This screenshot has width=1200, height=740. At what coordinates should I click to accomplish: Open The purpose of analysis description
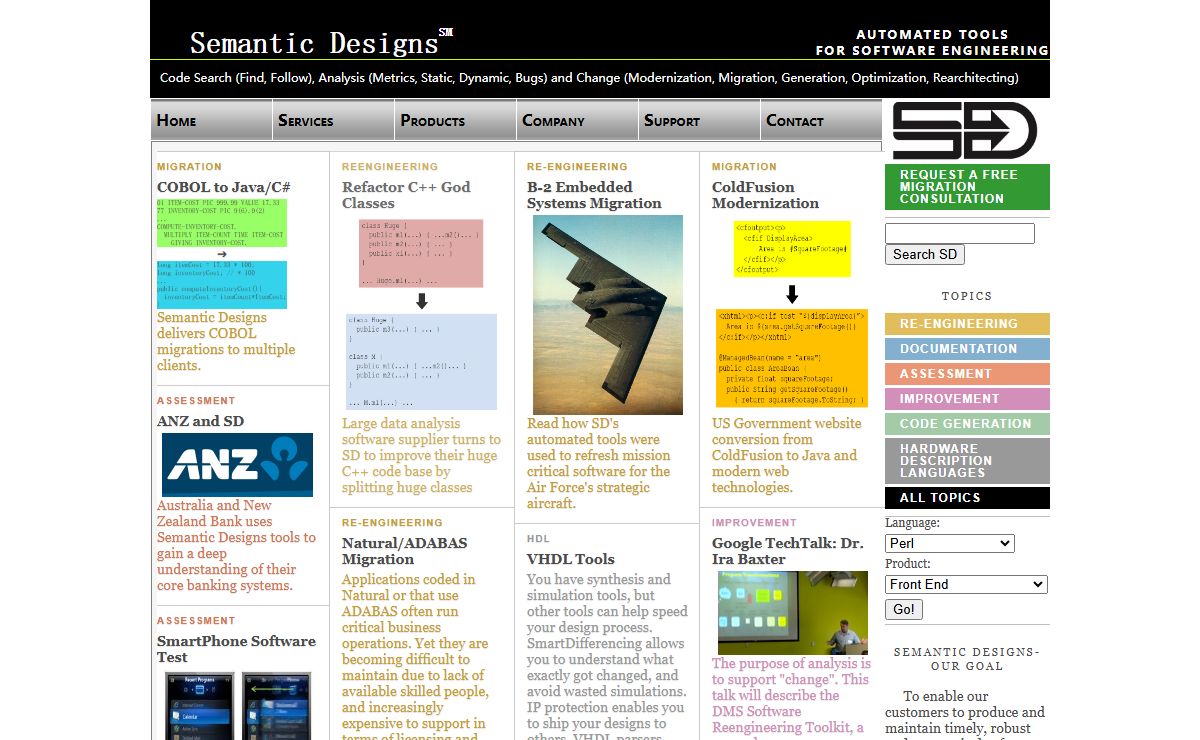point(791,698)
